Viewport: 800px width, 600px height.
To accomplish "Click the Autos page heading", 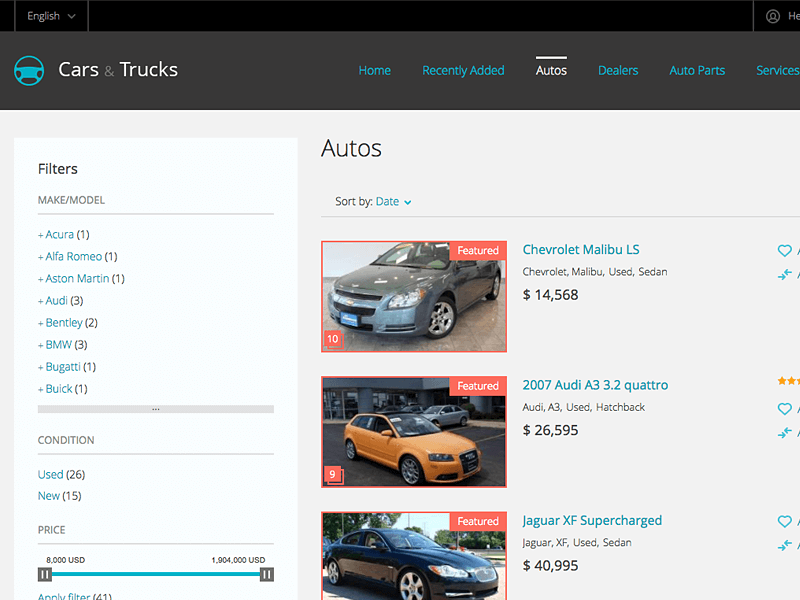I will point(351,148).
